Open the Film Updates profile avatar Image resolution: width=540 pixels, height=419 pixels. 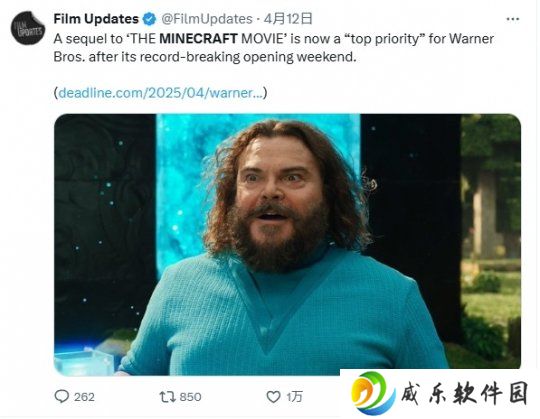tap(28, 28)
